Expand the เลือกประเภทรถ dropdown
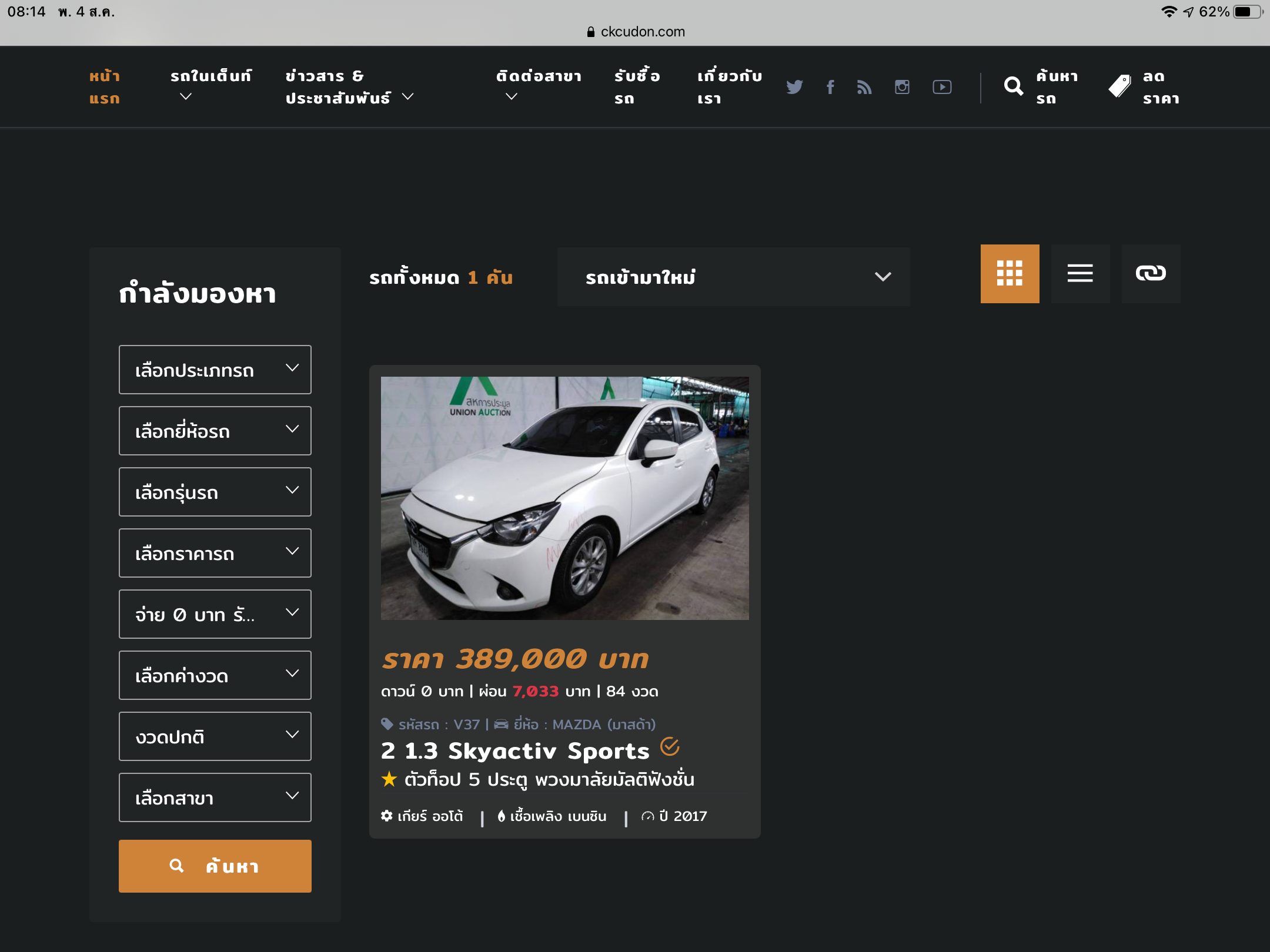This screenshot has width=1270, height=952. coord(215,370)
